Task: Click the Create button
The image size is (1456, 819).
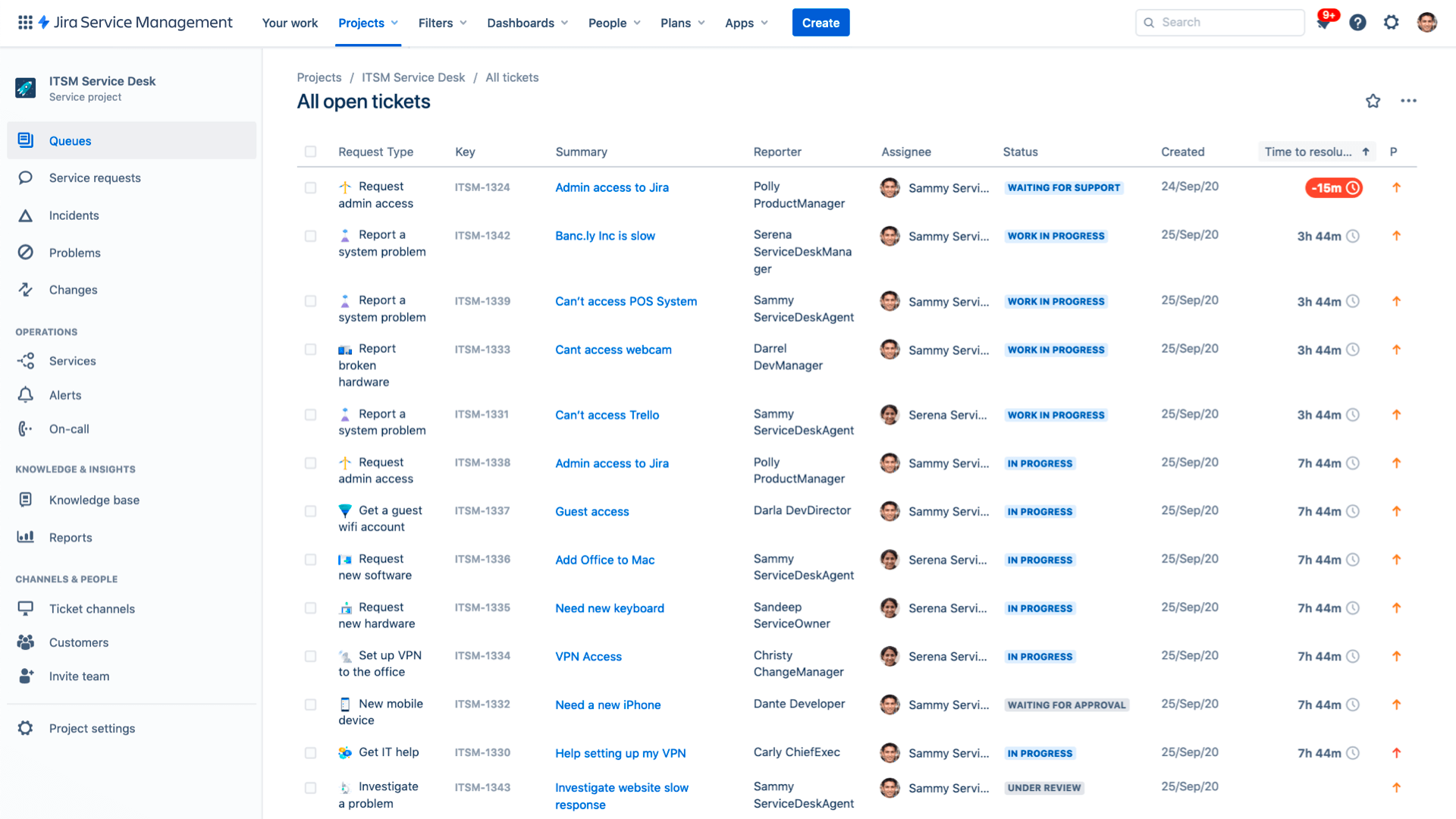Action: [820, 22]
